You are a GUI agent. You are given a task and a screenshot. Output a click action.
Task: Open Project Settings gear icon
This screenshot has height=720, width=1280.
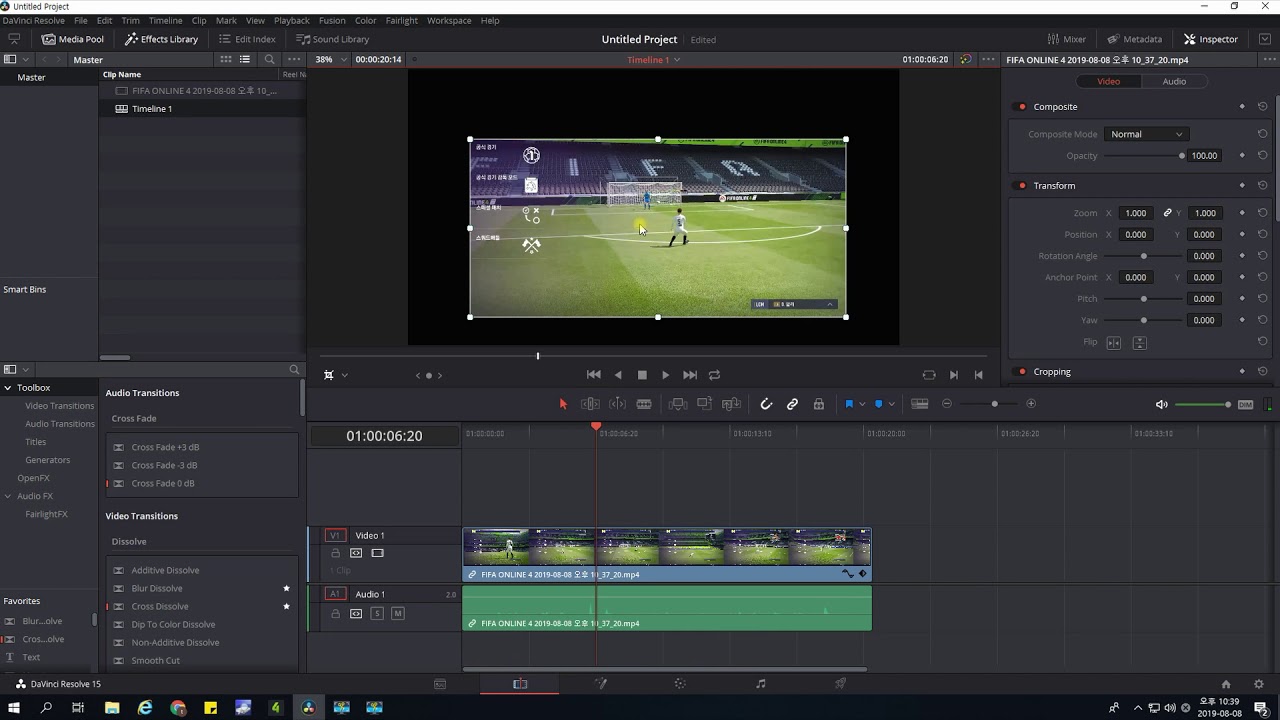[1259, 684]
